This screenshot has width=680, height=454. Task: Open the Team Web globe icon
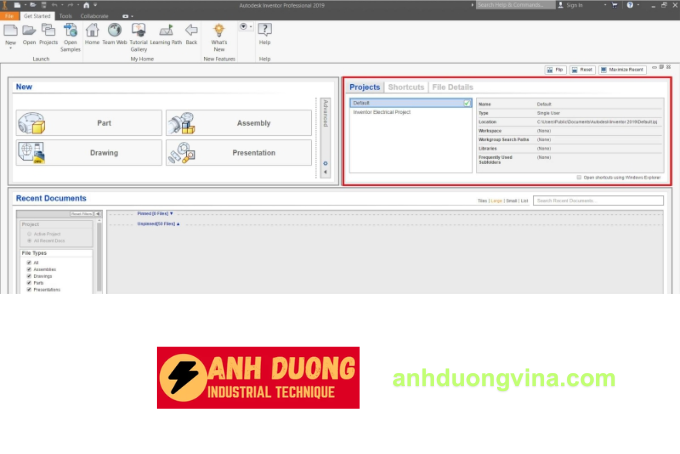click(114, 33)
